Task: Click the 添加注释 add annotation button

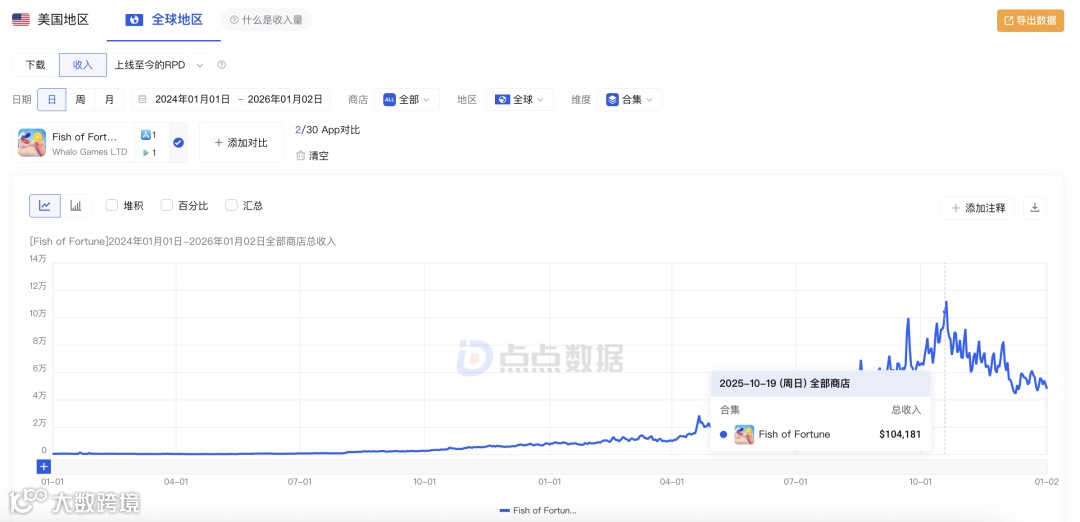Action: pos(977,208)
